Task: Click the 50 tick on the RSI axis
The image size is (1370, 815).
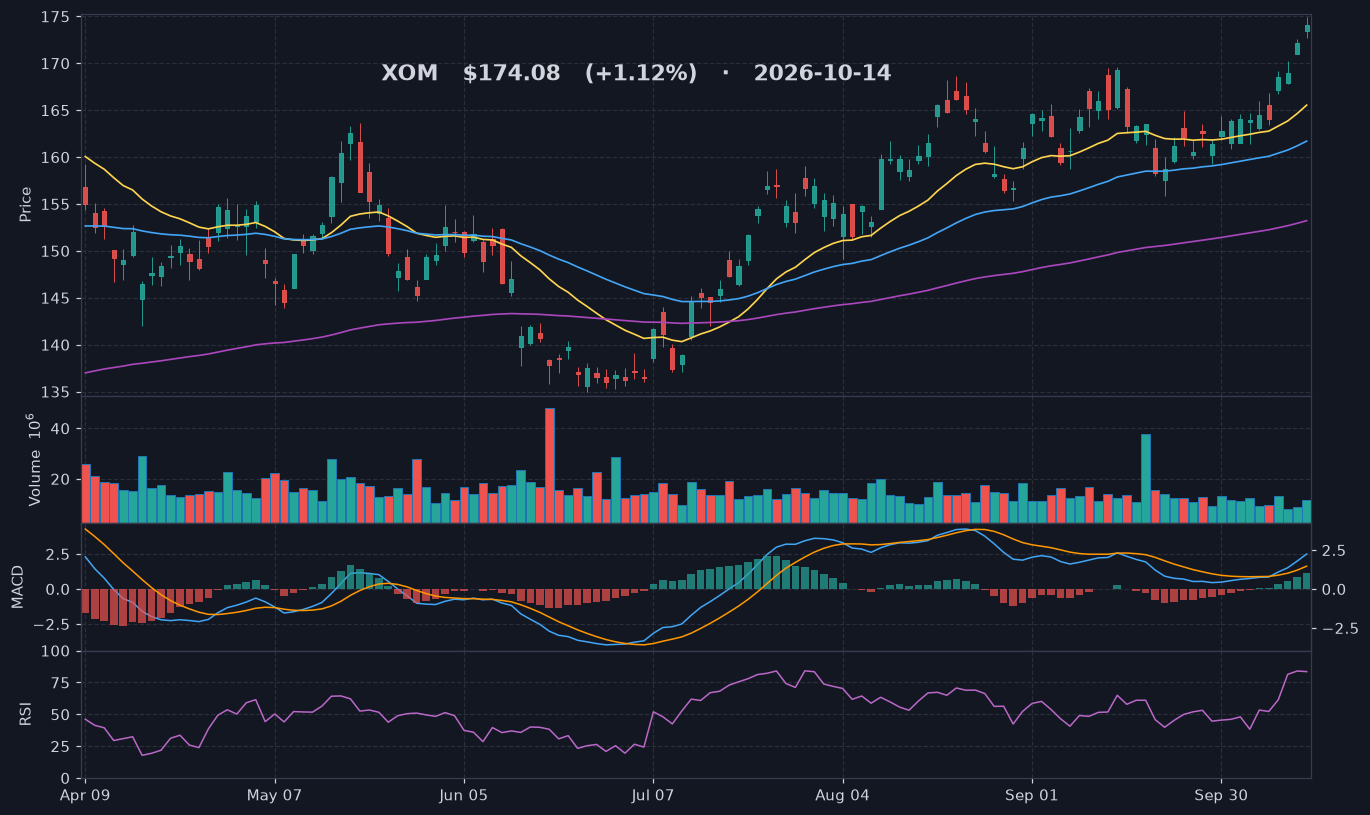Action: pyautogui.click(x=61, y=715)
